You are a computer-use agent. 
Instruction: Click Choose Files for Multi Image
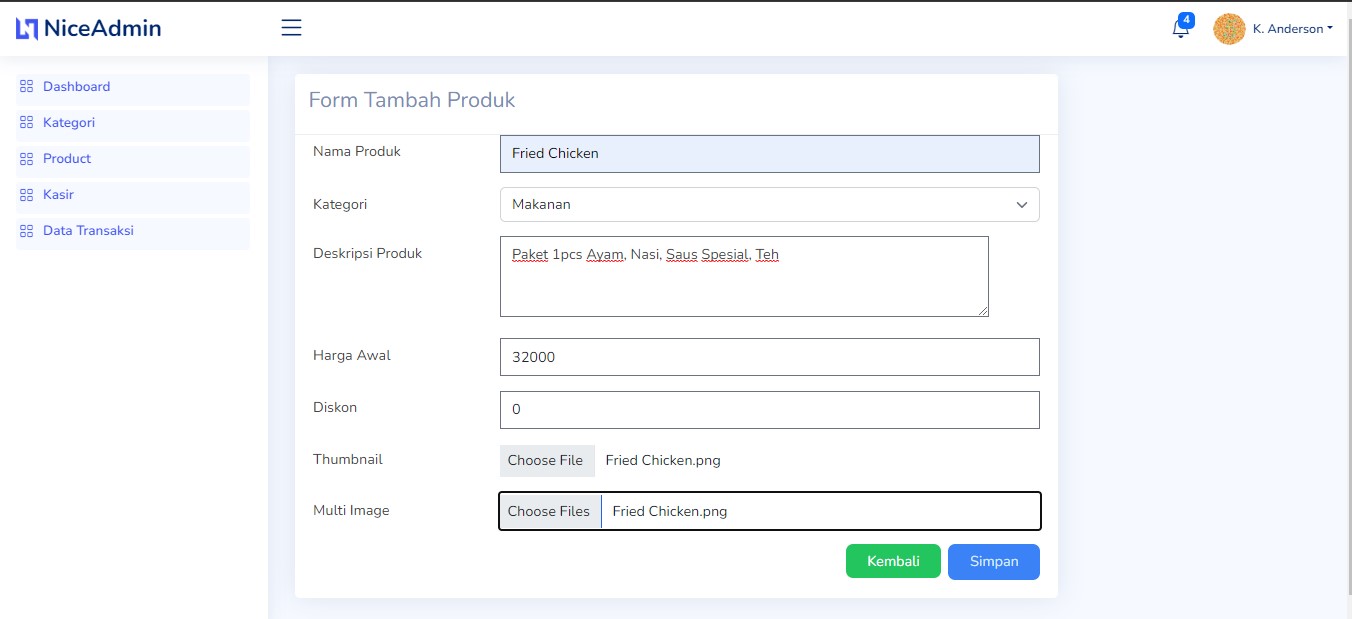(549, 511)
